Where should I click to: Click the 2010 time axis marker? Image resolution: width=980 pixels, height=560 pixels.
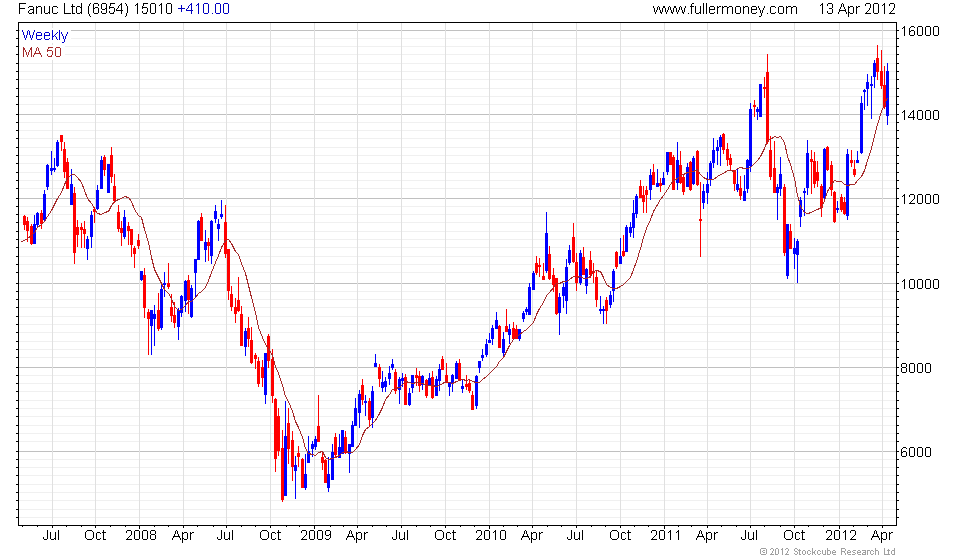491,535
